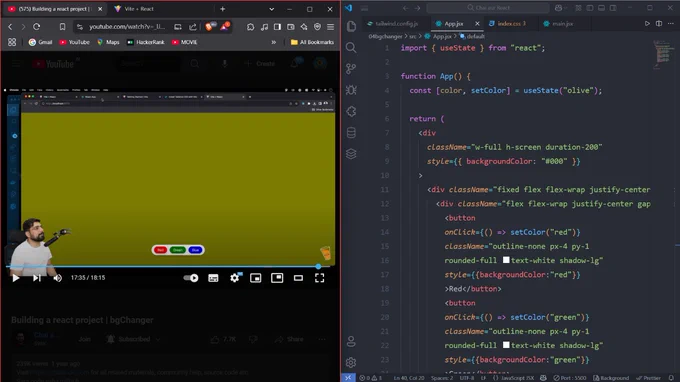Split the VS Code editor right

coord(659,23)
